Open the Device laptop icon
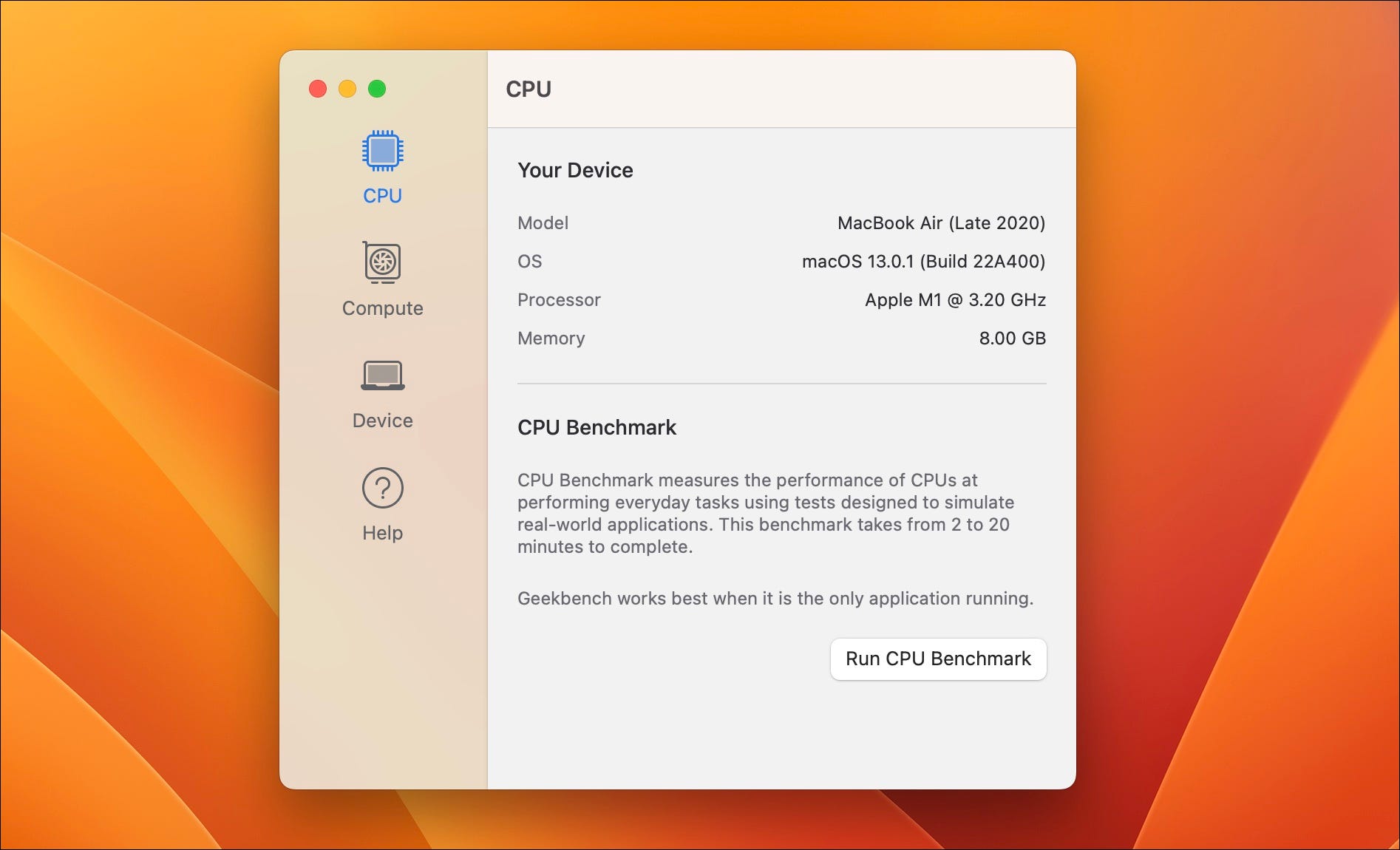 pyautogui.click(x=382, y=375)
